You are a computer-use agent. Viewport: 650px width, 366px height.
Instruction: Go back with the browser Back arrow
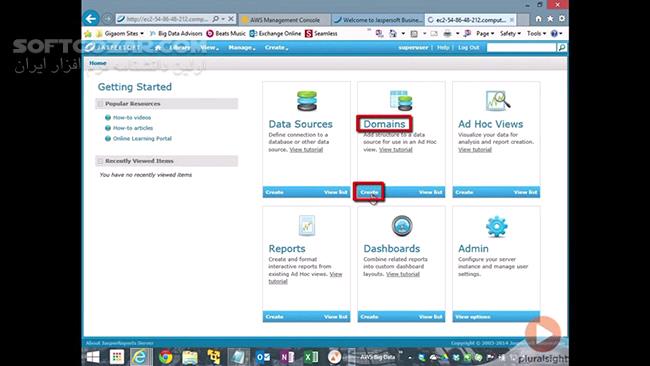91,18
